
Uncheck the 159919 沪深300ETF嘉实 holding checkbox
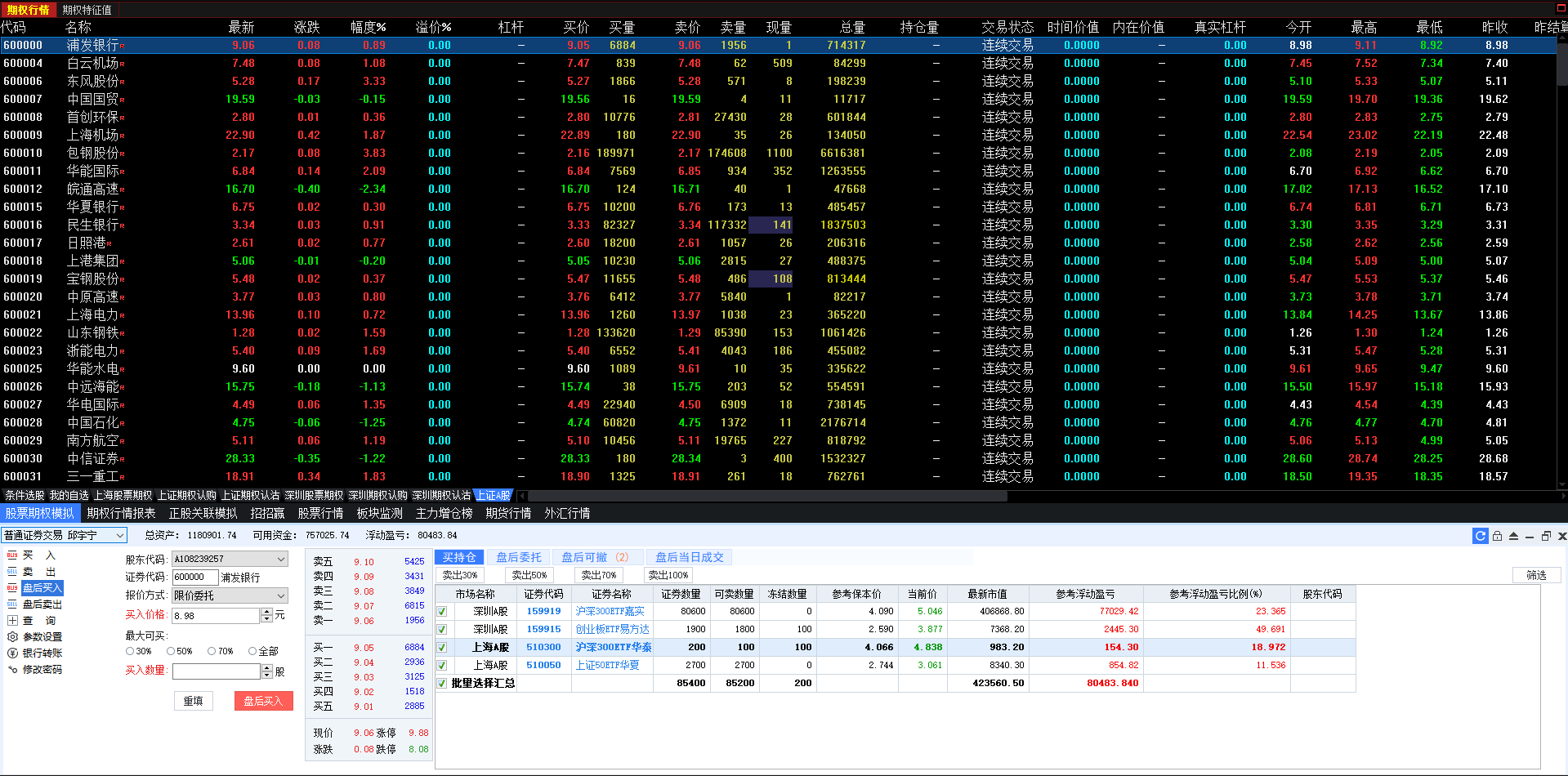[x=442, y=612]
